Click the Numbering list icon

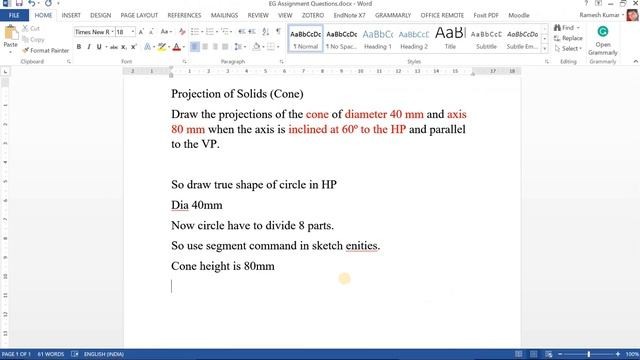pos(210,32)
